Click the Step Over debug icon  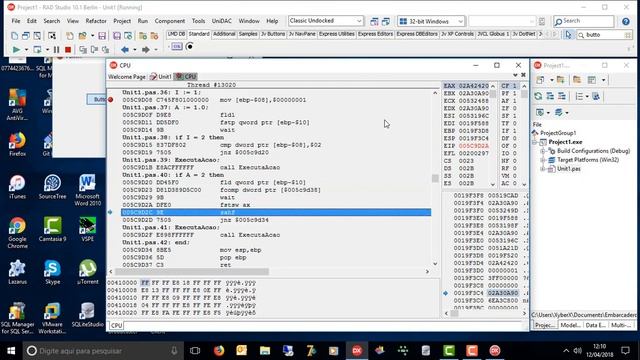[x=94, y=50]
